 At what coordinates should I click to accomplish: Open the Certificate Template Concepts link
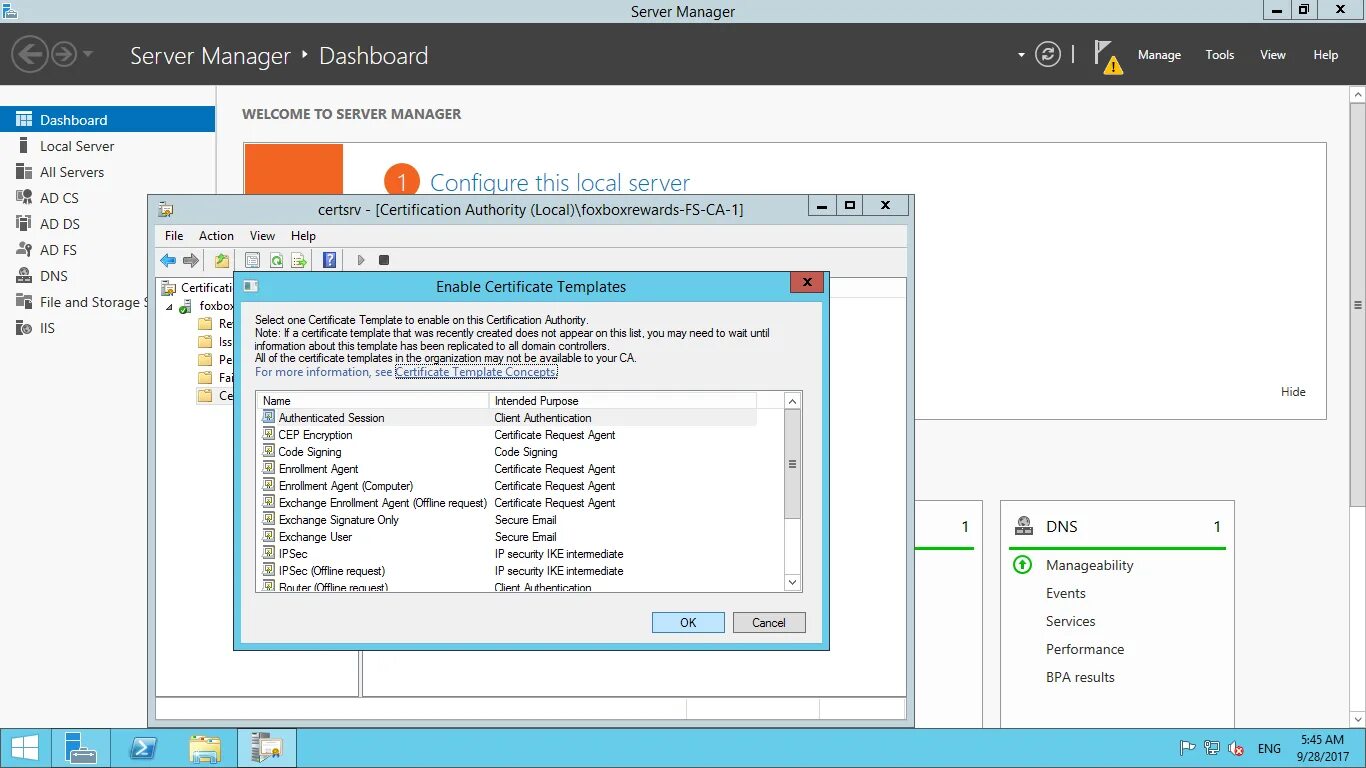[x=476, y=371]
